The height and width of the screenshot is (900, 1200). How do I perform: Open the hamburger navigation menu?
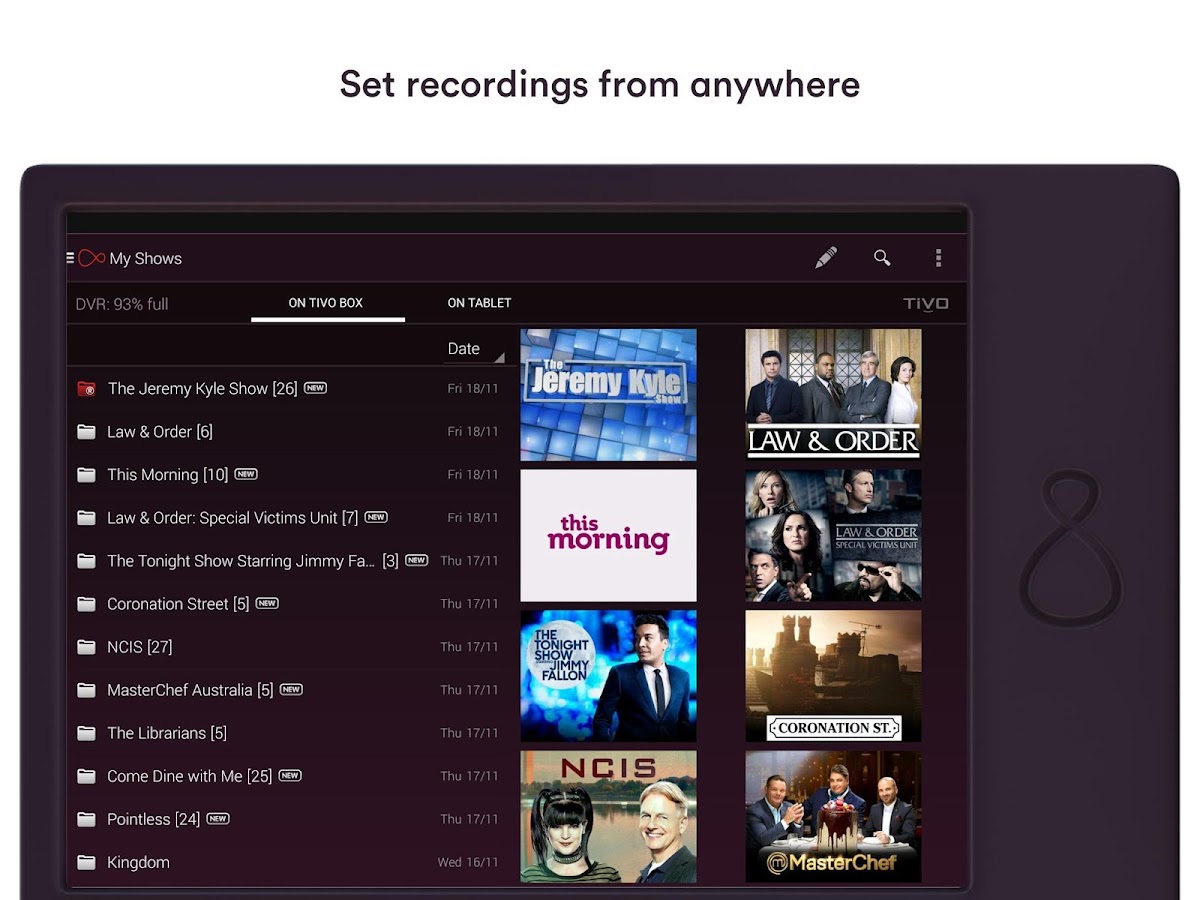[x=70, y=258]
